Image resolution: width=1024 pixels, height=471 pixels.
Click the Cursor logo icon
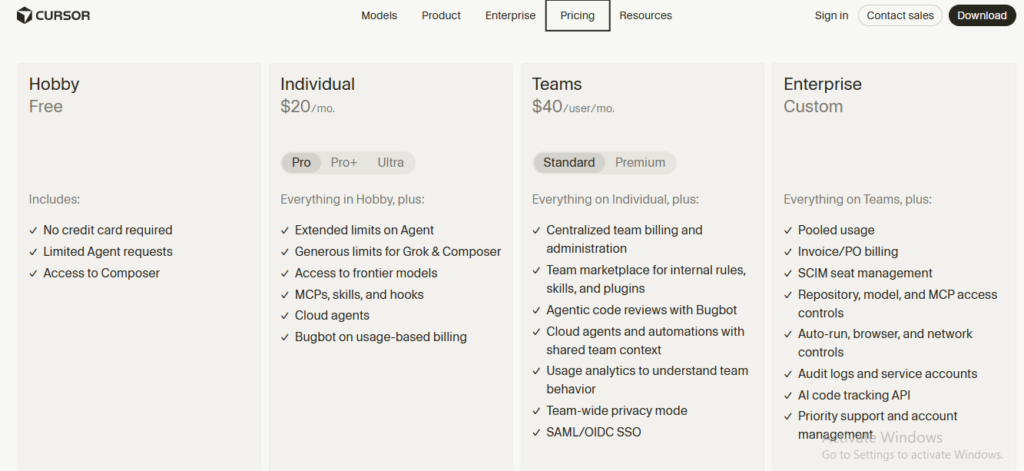coord(24,15)
